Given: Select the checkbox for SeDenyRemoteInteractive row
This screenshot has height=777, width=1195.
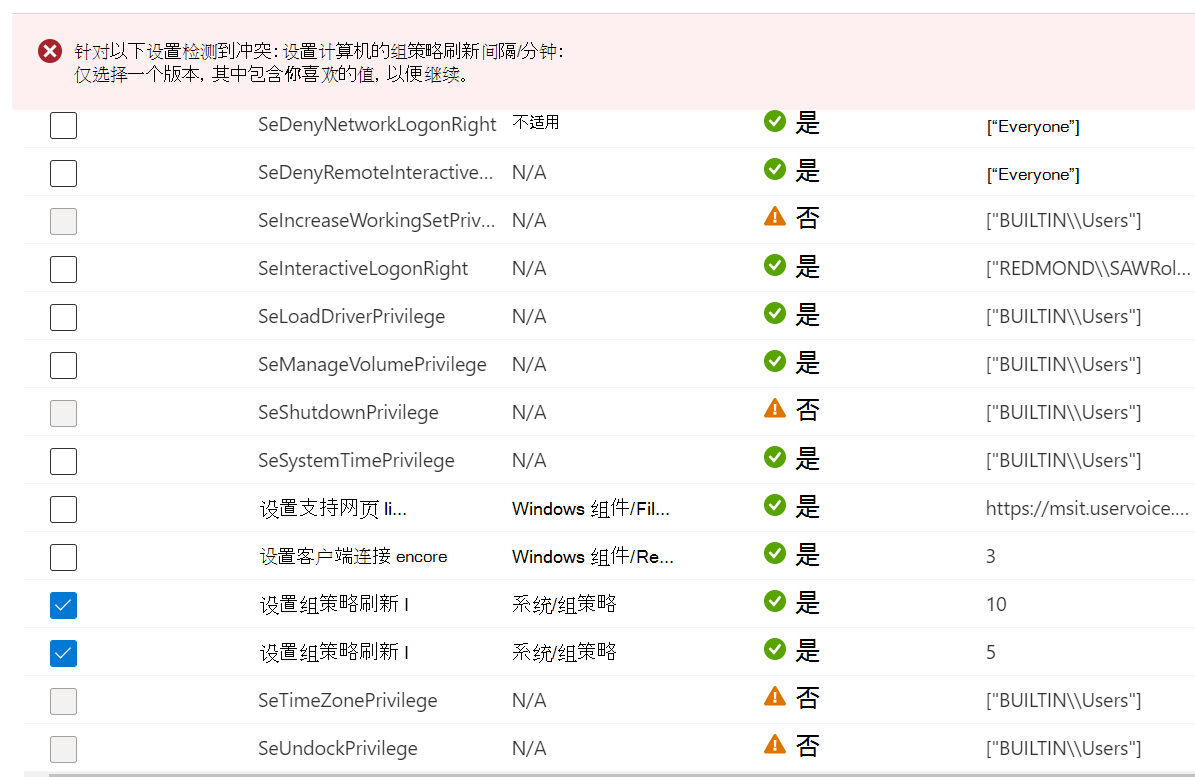Looking at the screenshot, I should [63, 173].
